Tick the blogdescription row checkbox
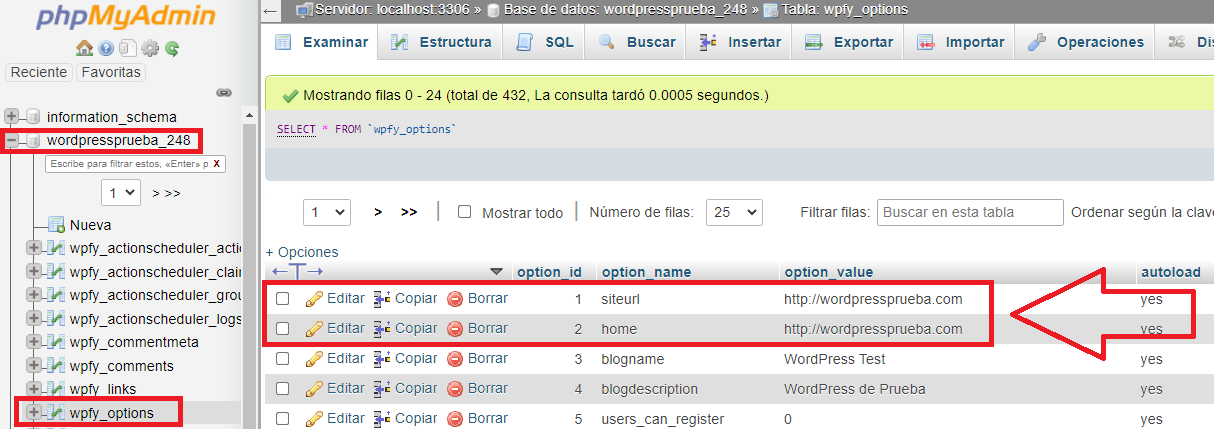This screenshot has height=429, width=1214. [x=283, y=388]
